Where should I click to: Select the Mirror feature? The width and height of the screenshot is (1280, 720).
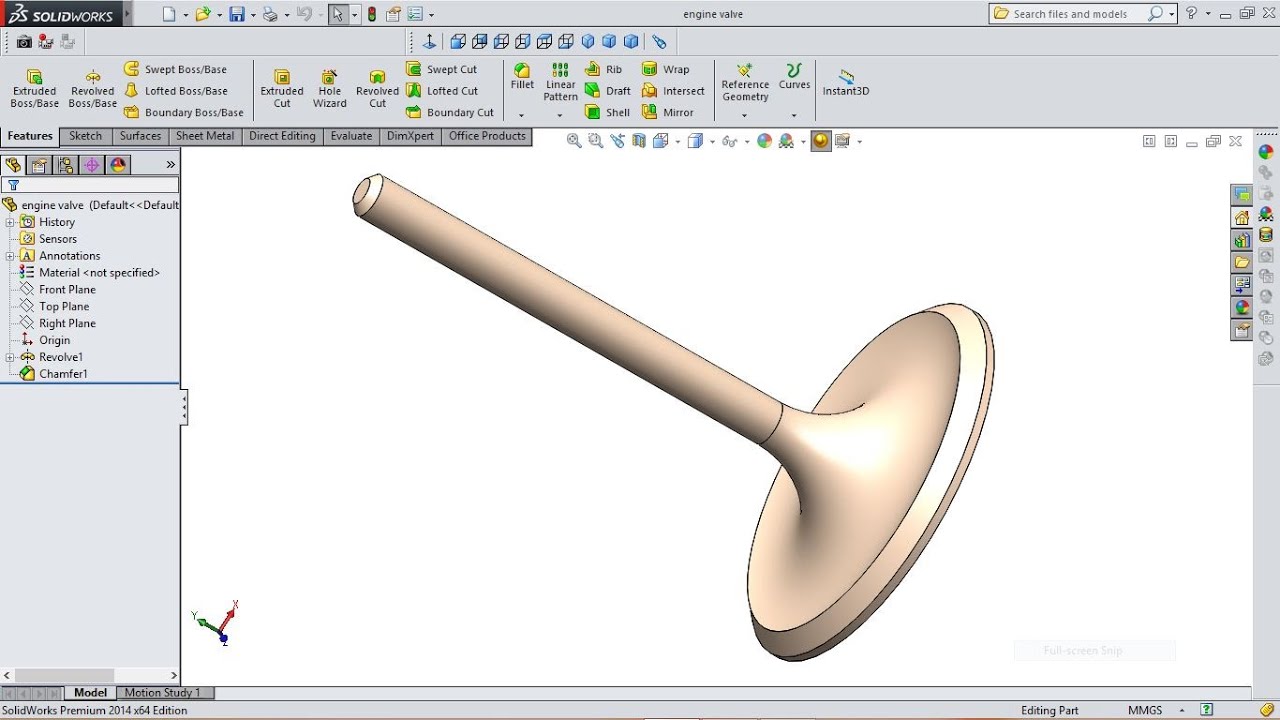point(668,112)
